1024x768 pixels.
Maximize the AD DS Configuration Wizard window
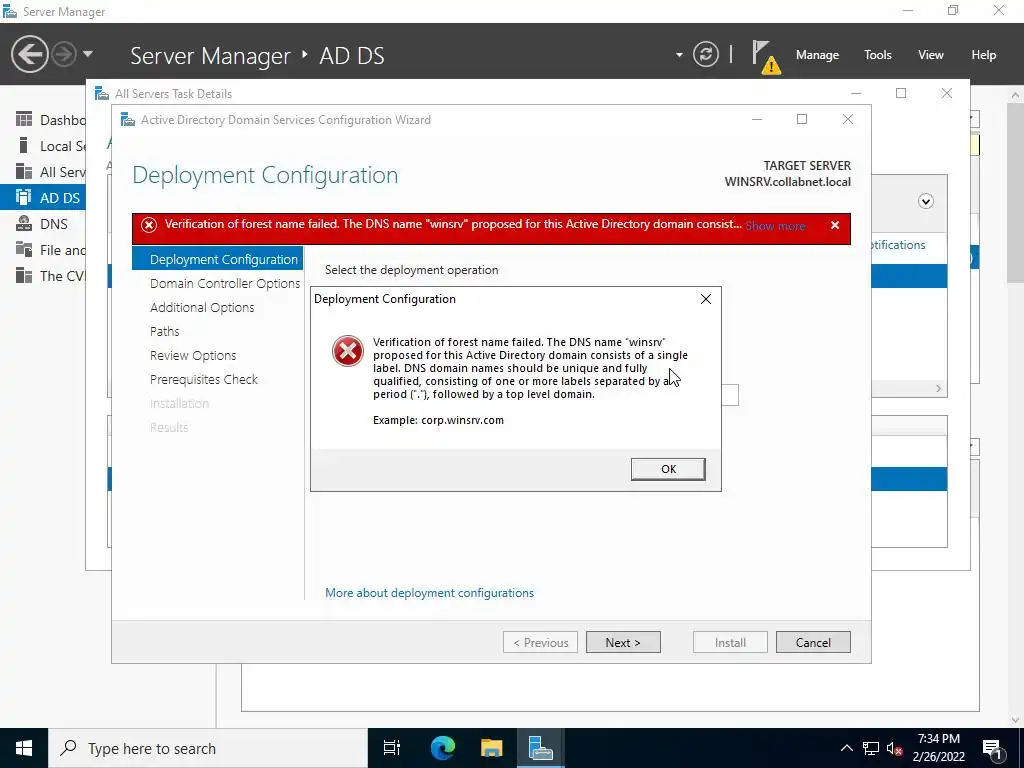coord(802,119)
